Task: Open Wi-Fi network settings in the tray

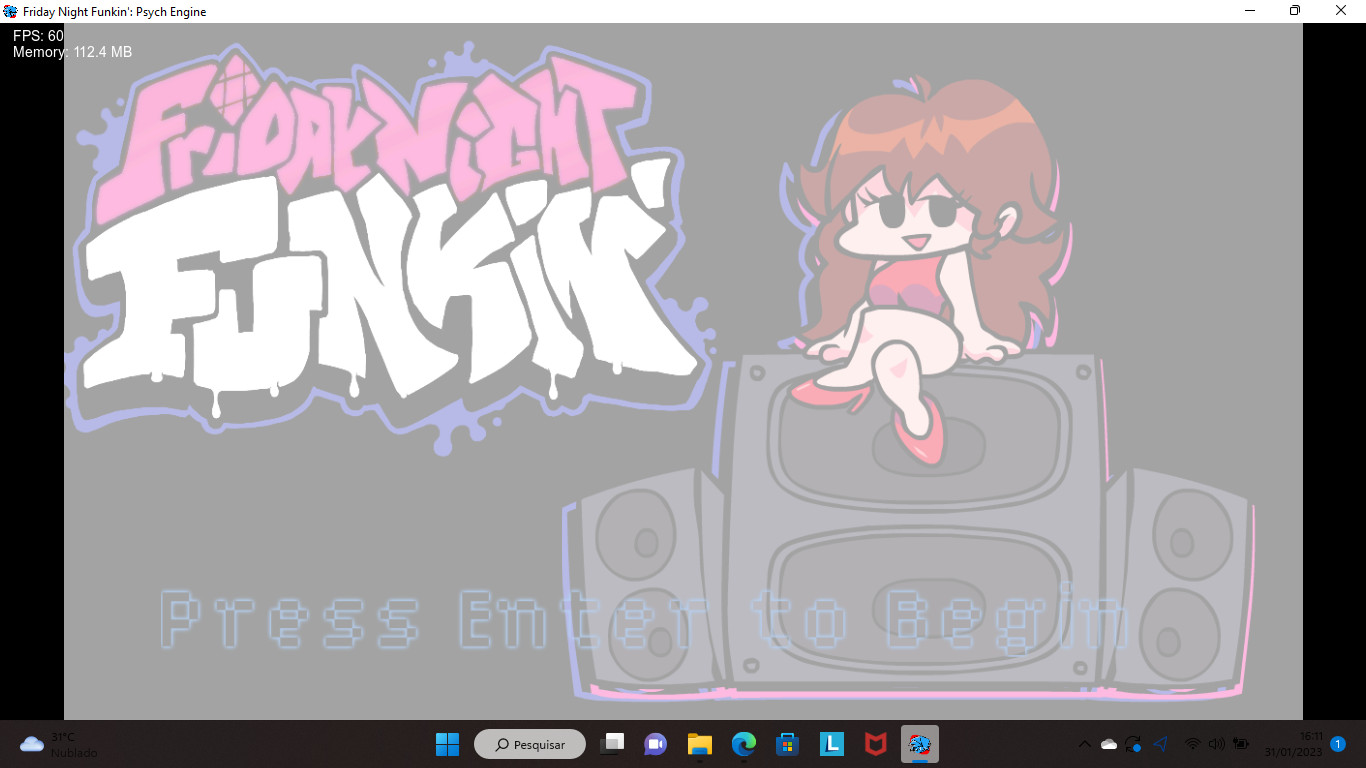Action: [1192, 744]
